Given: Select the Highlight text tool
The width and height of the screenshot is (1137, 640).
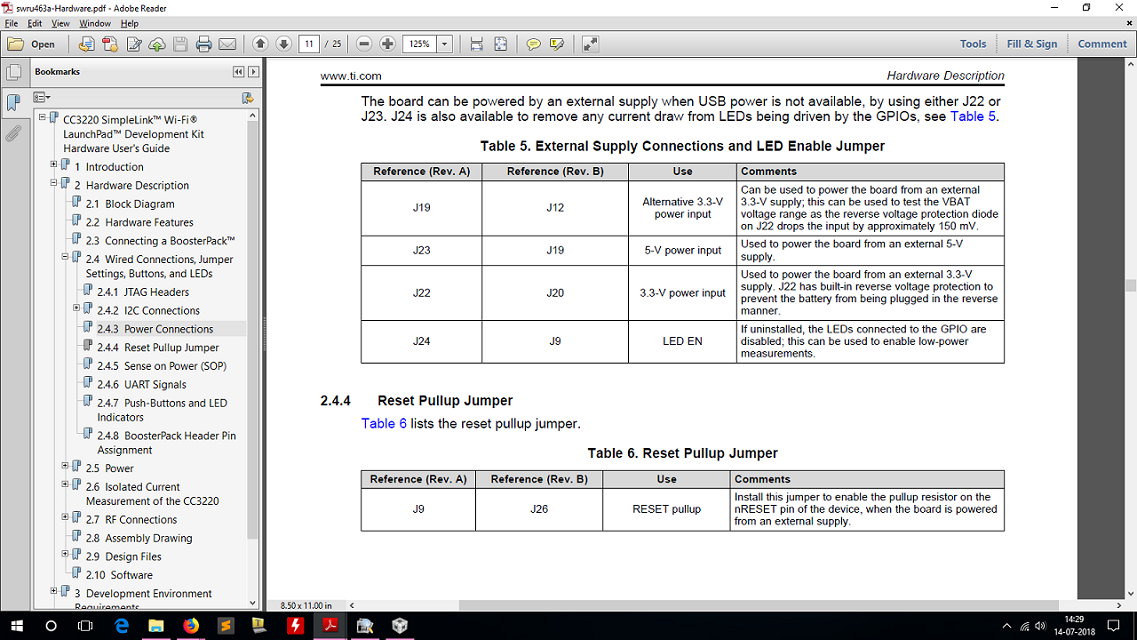Looking at the screenshot, I should click(x=557, y=44).
